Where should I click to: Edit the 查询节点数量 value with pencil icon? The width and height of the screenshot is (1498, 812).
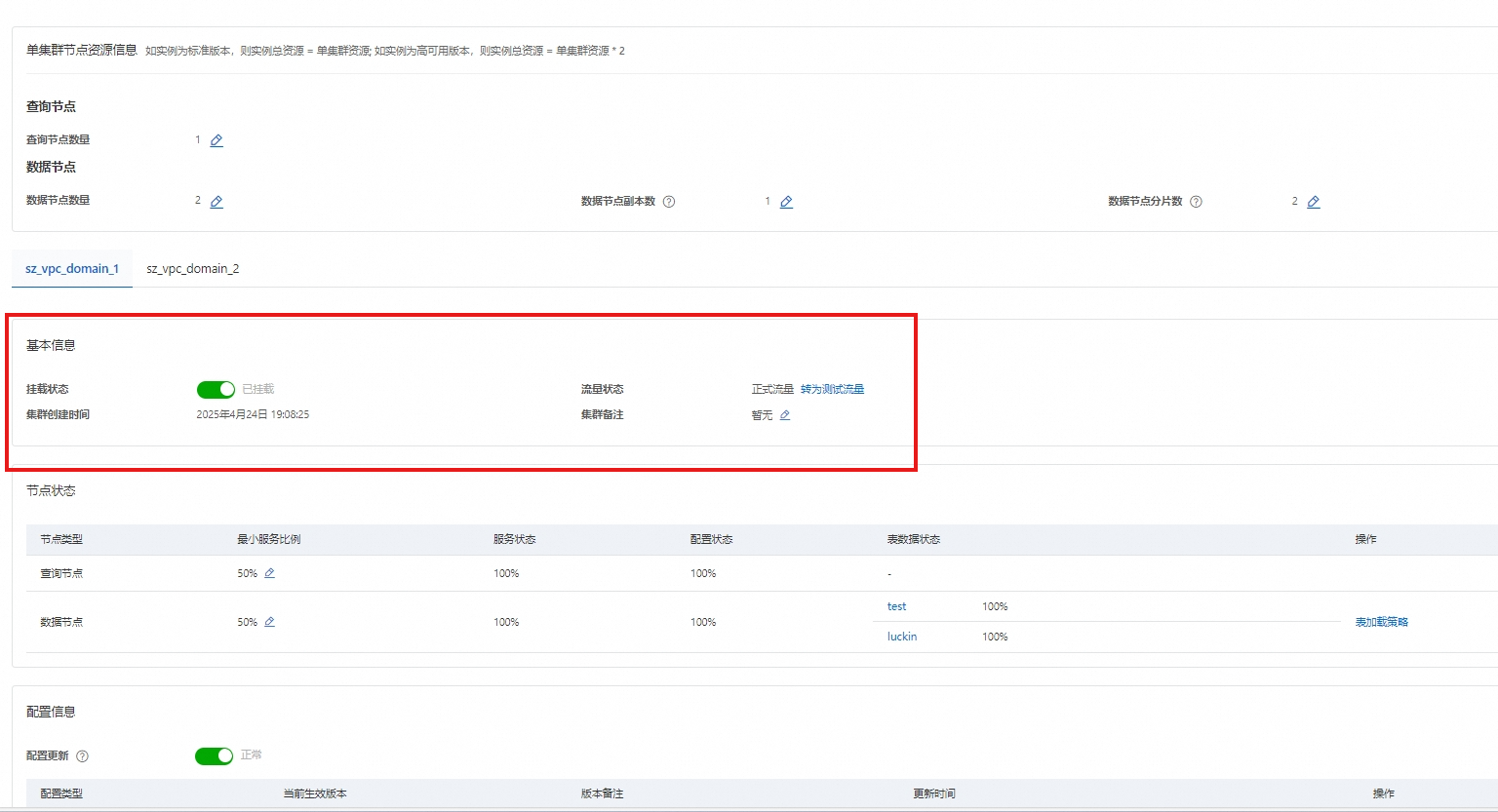pos(217,140)
